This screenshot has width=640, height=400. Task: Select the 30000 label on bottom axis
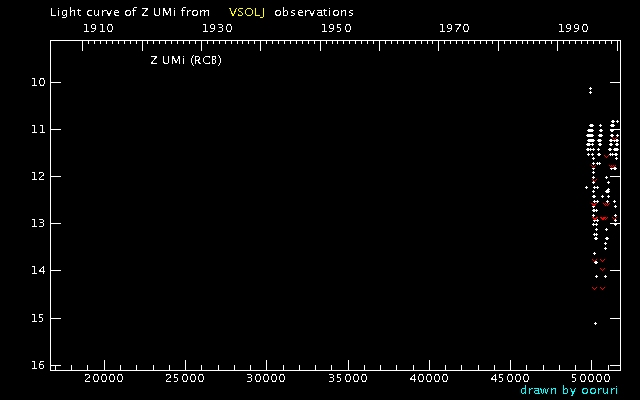coord(265,379)
